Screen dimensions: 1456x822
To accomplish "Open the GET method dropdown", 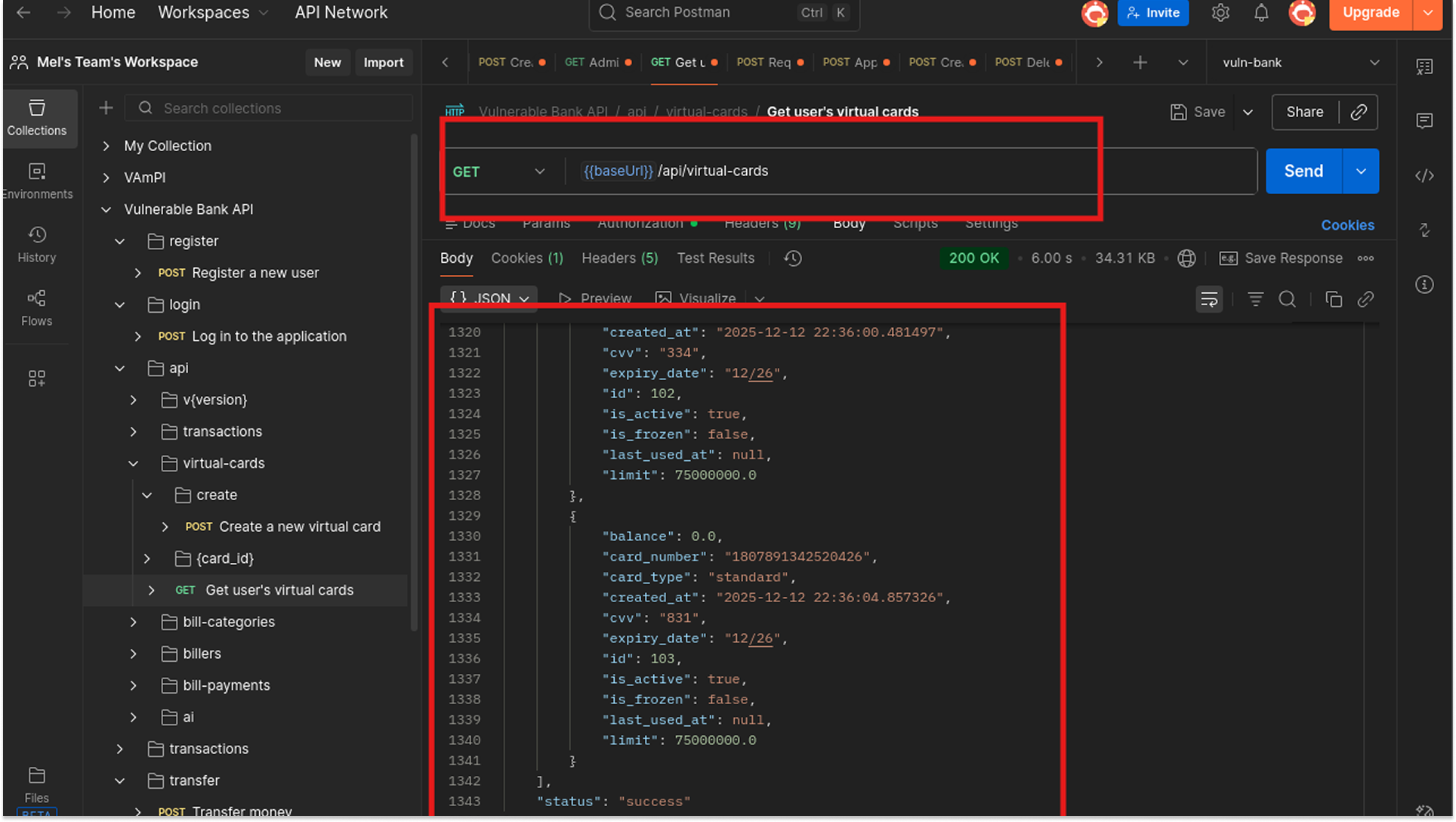I will (x=498, y=172).
